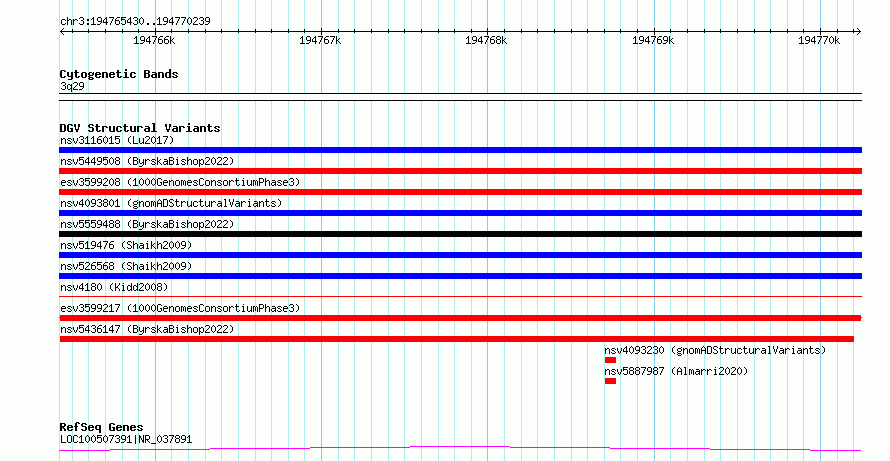Click the nsv5559488 (ByrskaBishop2022) label
The width and height of the screenshot is (890, 461).
[x=147, y=224]
